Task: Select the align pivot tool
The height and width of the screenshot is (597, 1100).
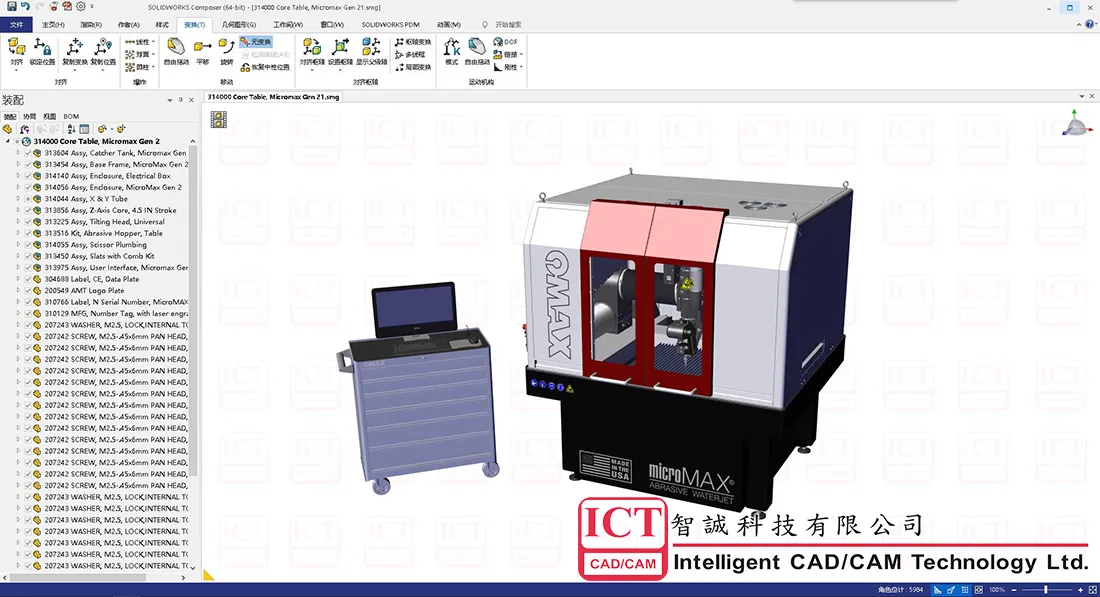Action: click(311, 52)
